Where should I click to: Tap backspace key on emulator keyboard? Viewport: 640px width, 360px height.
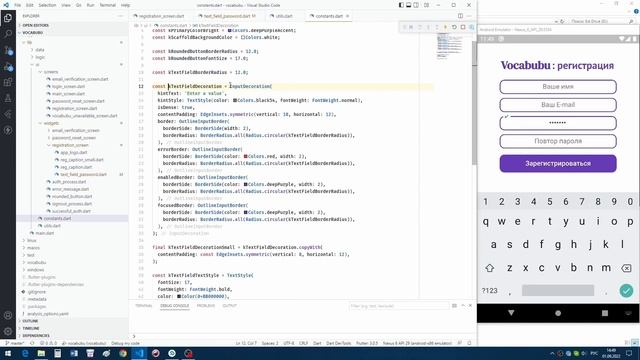pos(626,268)
